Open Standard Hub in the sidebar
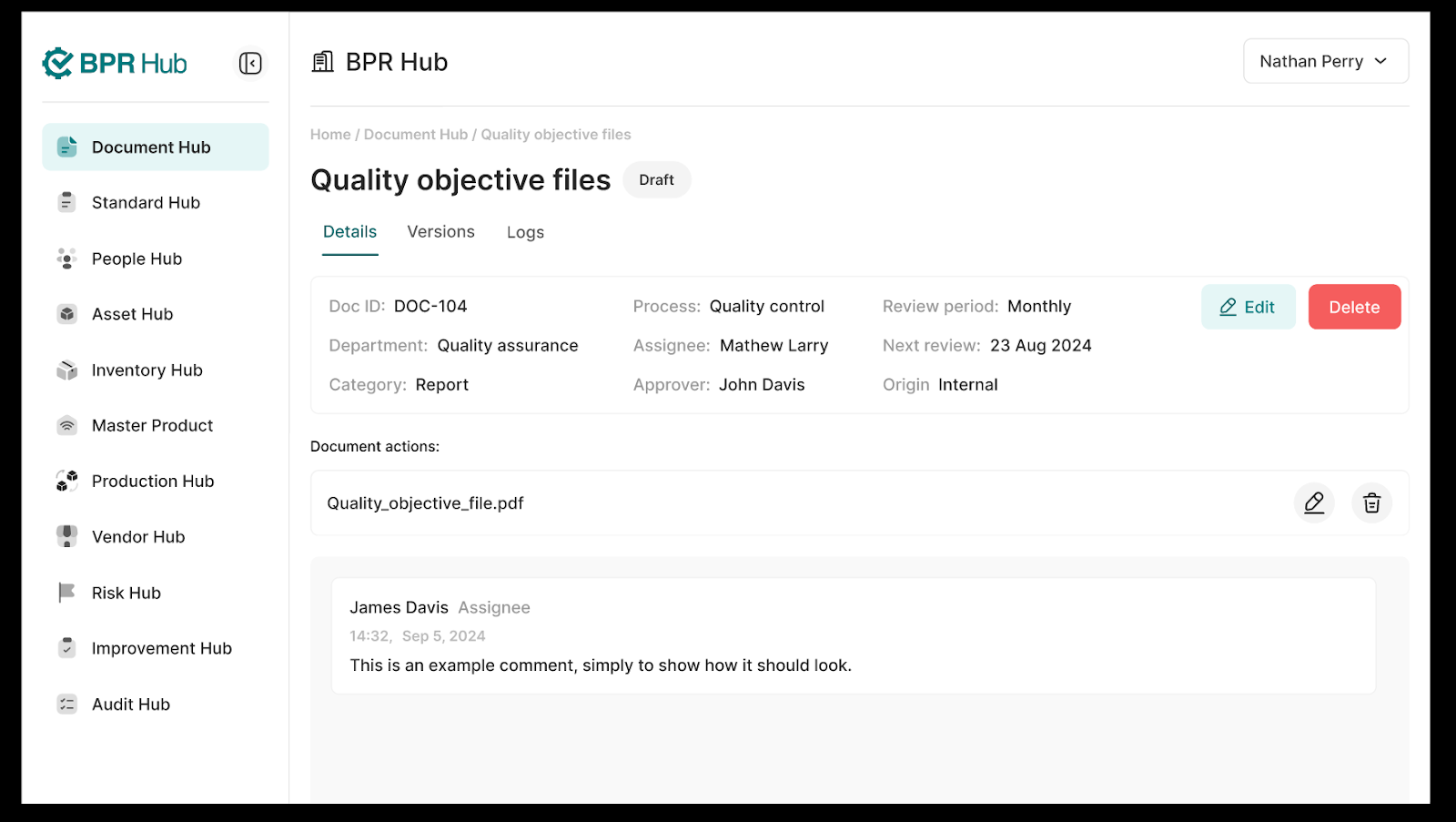Screen dimensions: 1456x822 coord(156,202)
